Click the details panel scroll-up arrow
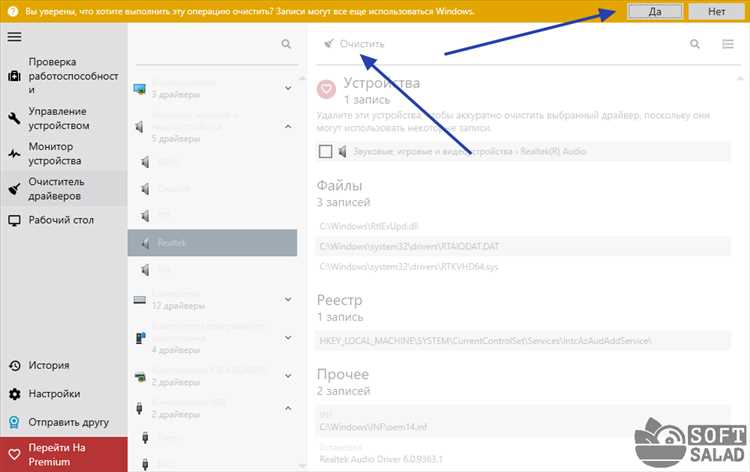750x472 pixels. [x=740, y=78]
